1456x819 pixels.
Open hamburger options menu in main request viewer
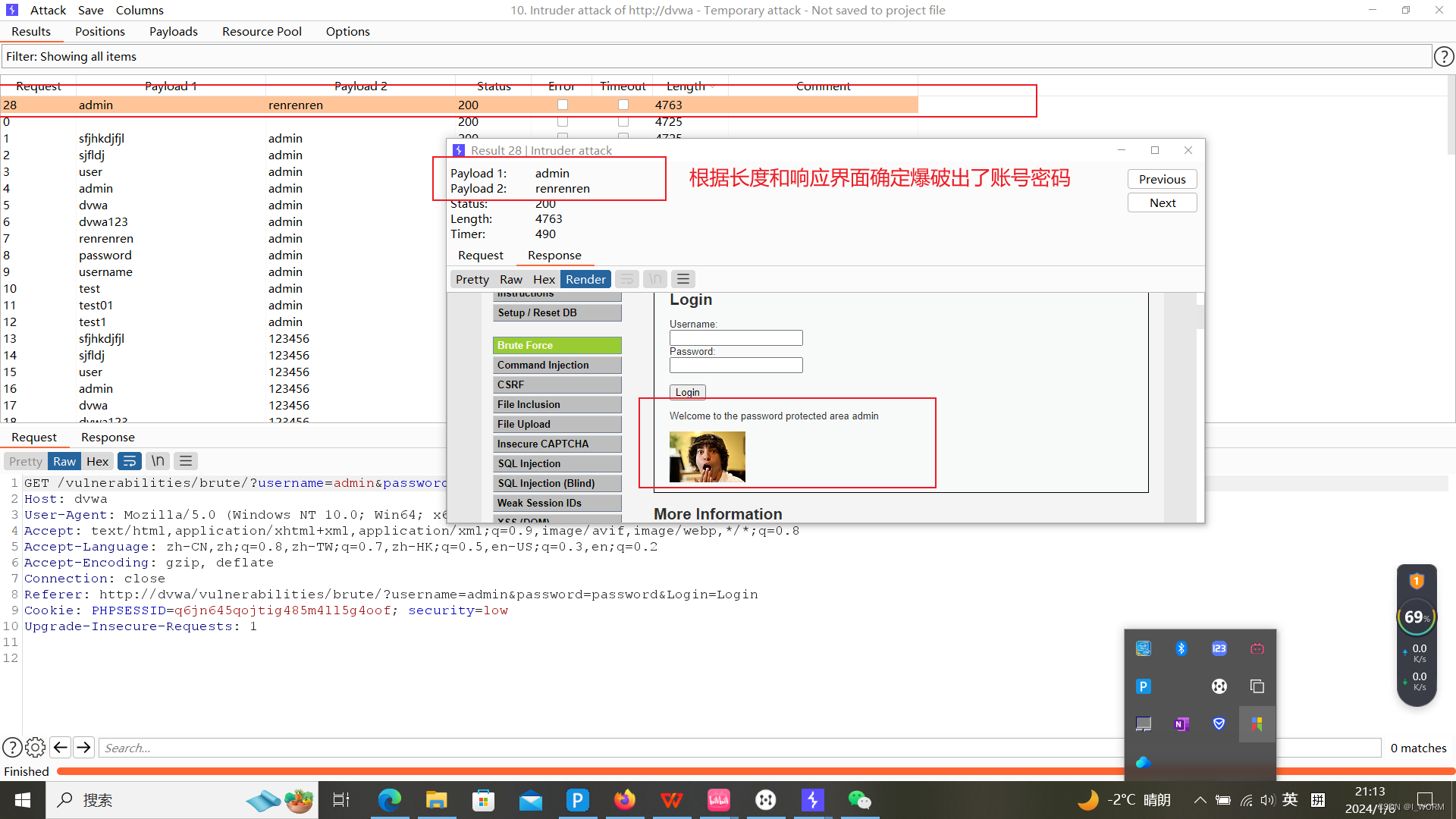186,461
